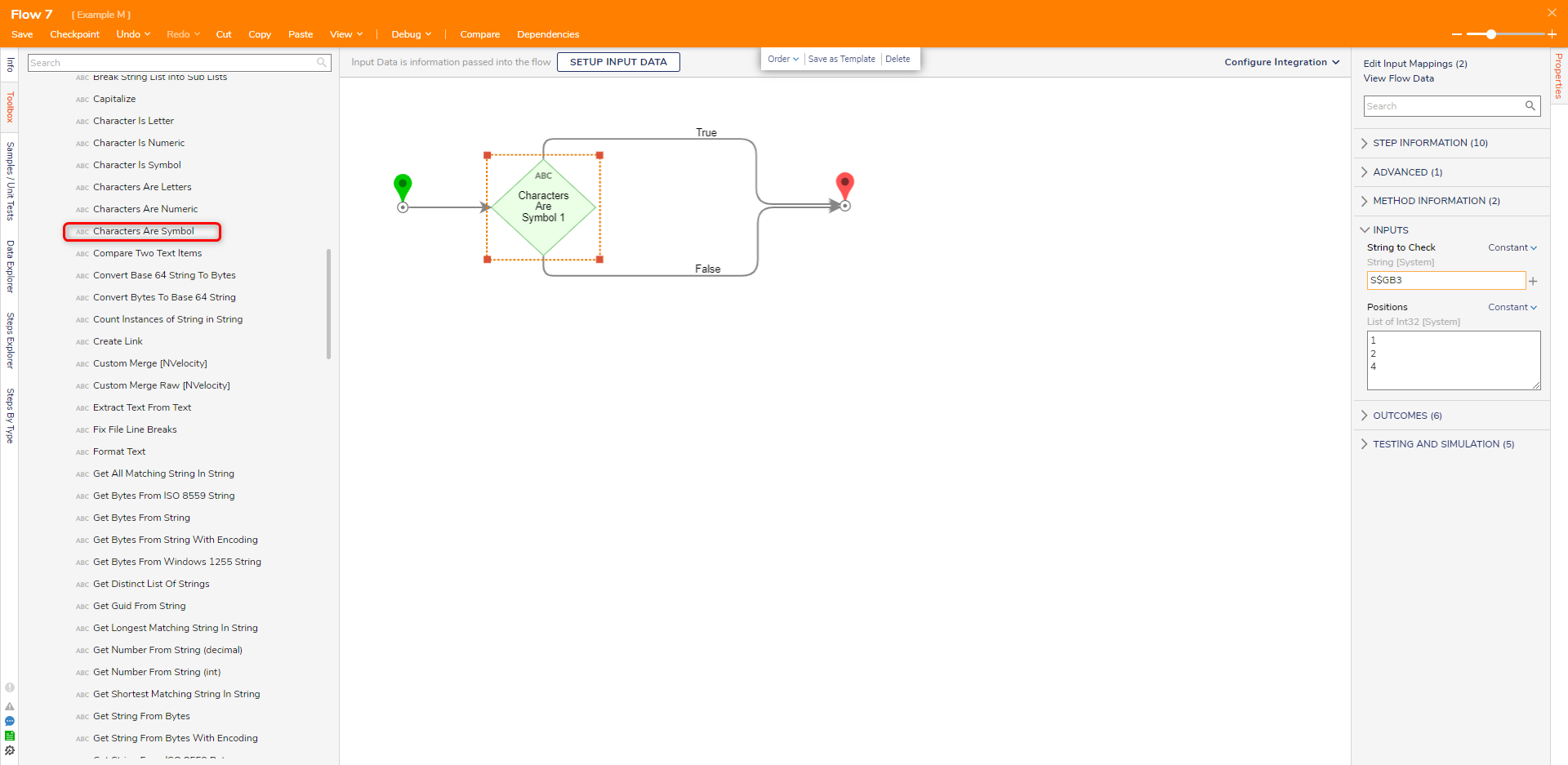Image resolution: width=1568 pixels, height=765 pixels.
Task: Click Cut in the top menu
Action: tap(224, 34)
